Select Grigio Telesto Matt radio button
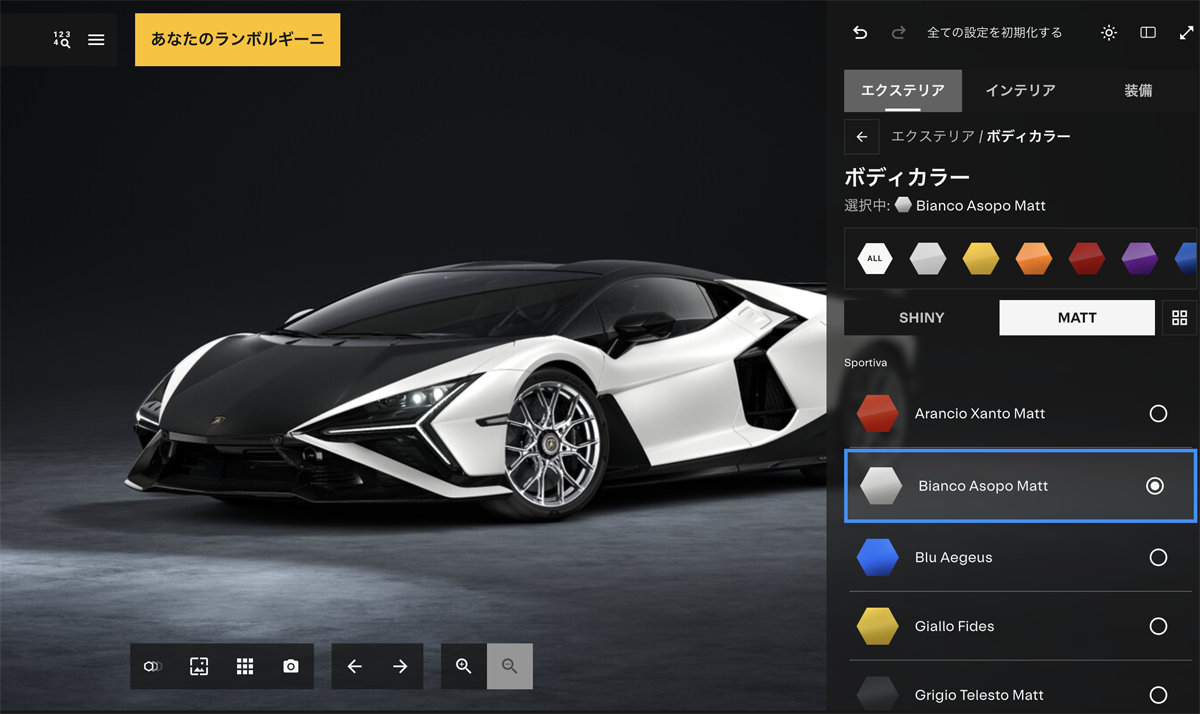 coord(1158,694)
